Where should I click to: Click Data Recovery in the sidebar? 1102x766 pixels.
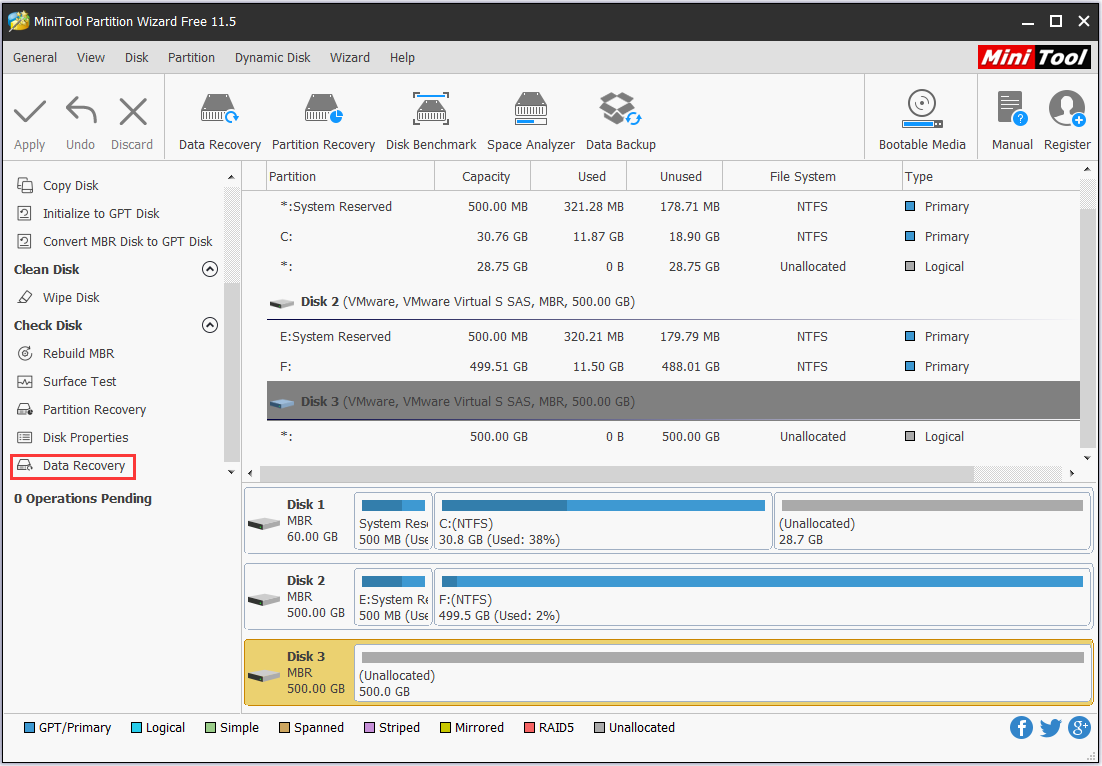click(x=71, y=466)
